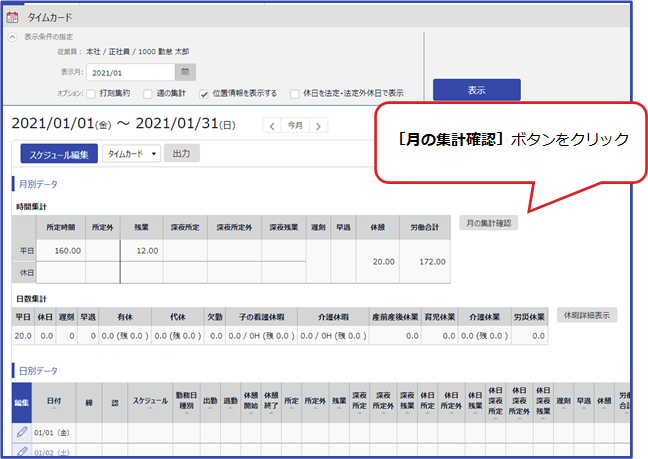Enable the 週の集計 checkbox

coord(148,93)
